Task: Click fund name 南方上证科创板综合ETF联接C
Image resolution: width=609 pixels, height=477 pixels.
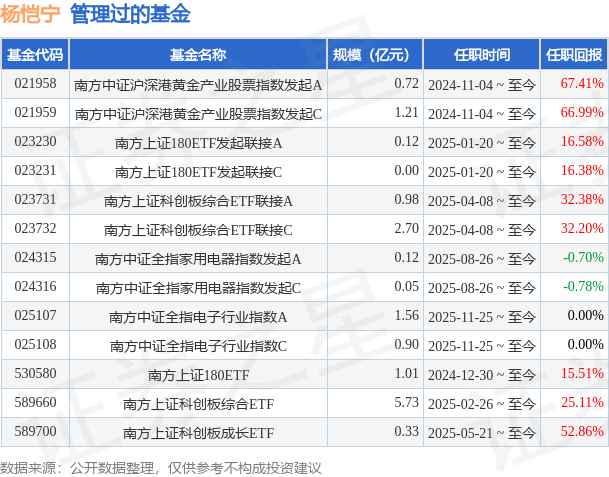Action: point(198,230)
